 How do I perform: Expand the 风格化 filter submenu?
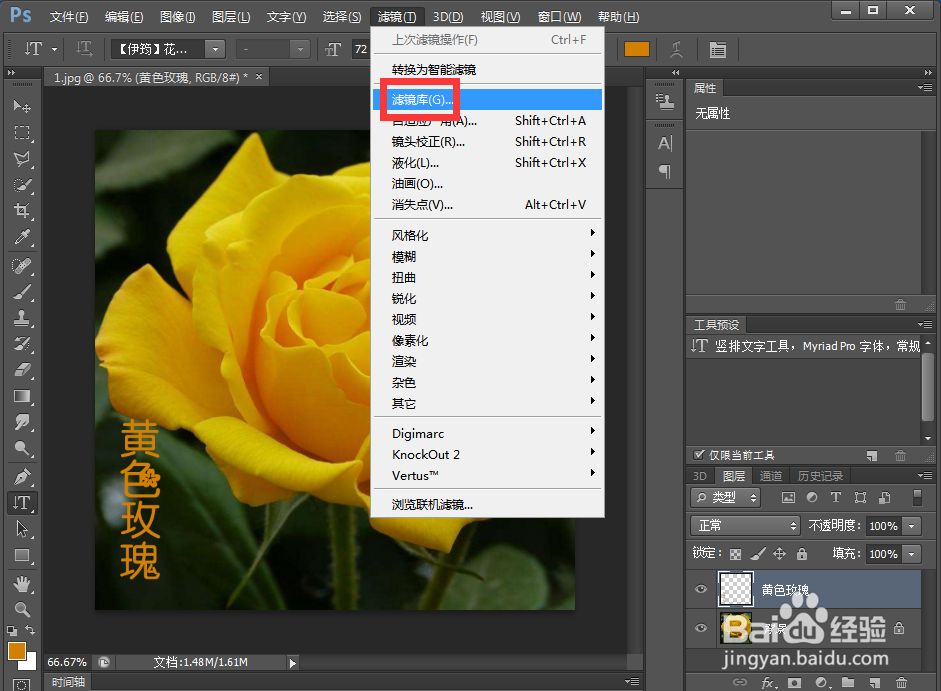click(x=487, y=235)
